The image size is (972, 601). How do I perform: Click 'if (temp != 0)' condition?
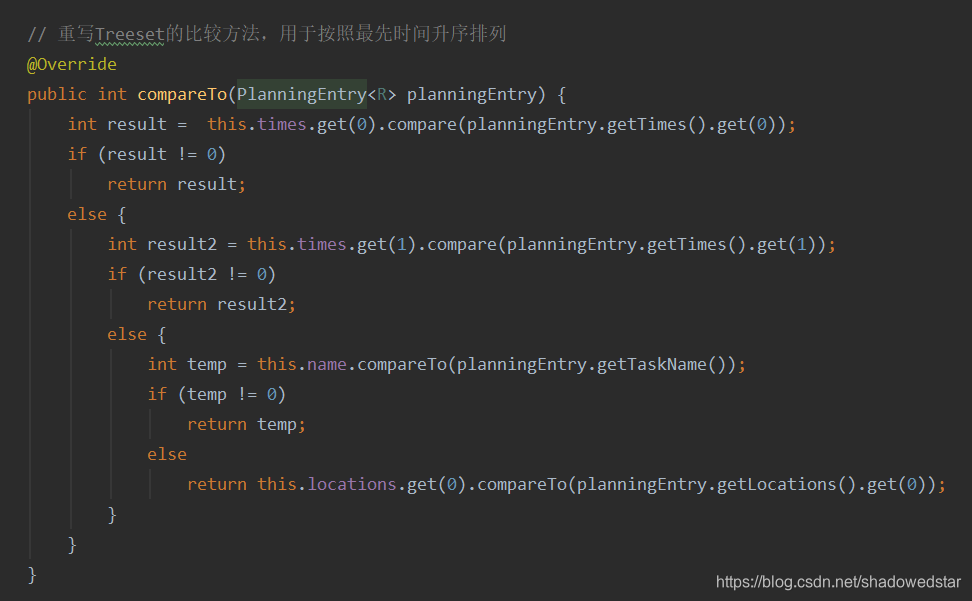[216, 395]
